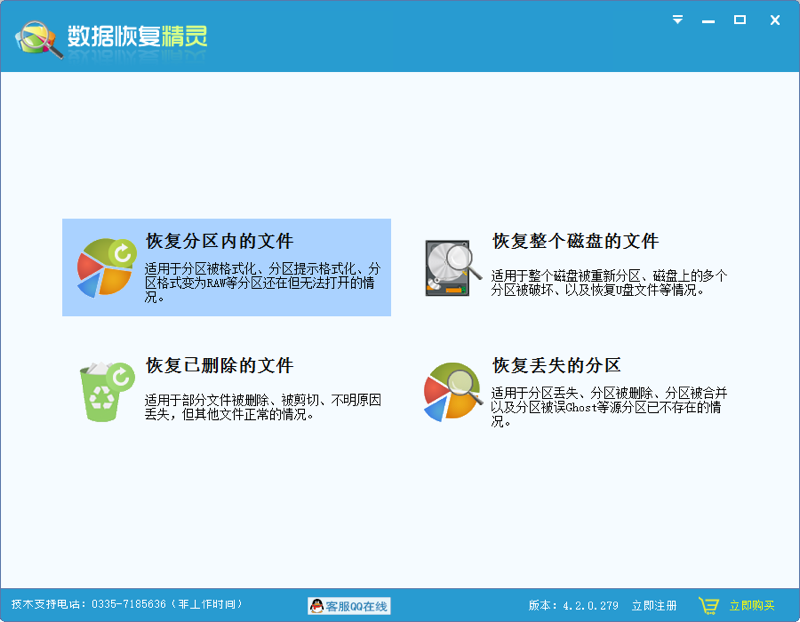Click the 数据恢复精灵 title text
Image resolution: width=800 pixels, height=622 pixels.
(x=137, y=36)
